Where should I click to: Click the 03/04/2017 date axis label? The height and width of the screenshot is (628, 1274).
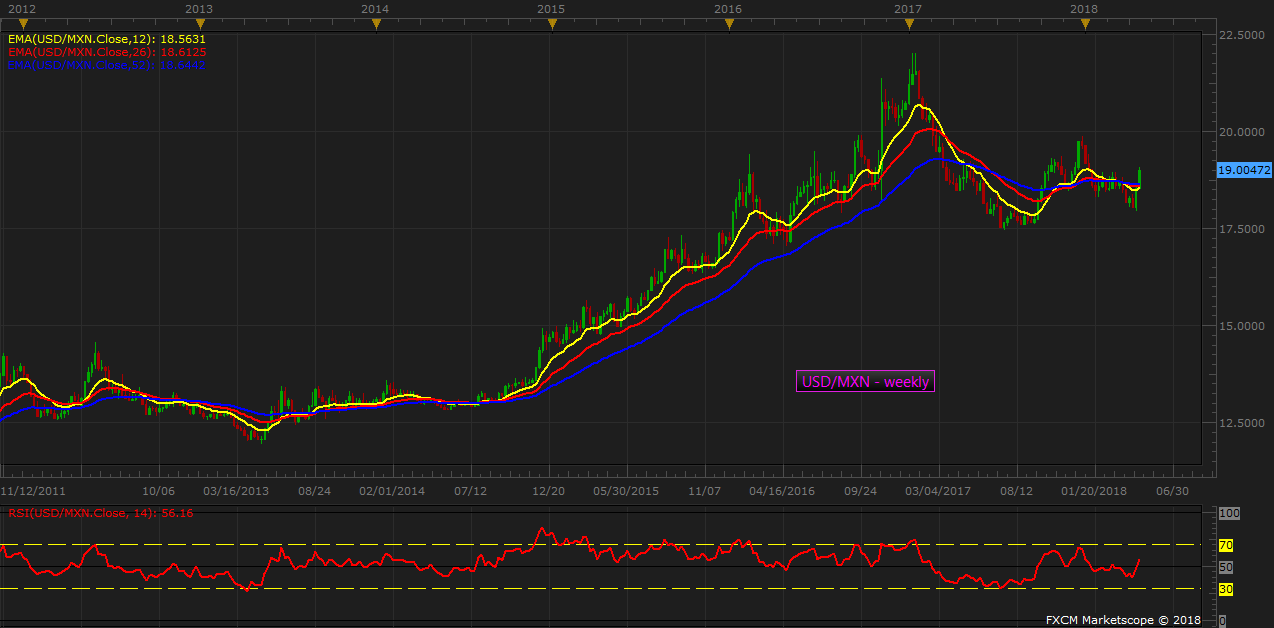click(x=939, y=492)
